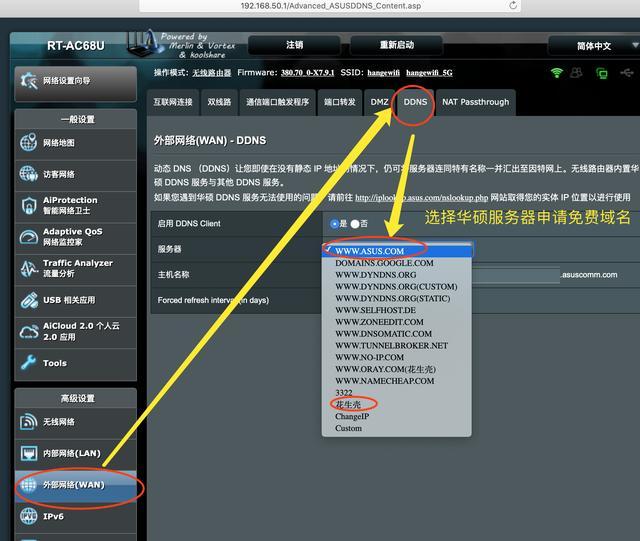Click the USB applications icon
The height and width of the screenshot is (541, 640).
(x=29, y=300)
